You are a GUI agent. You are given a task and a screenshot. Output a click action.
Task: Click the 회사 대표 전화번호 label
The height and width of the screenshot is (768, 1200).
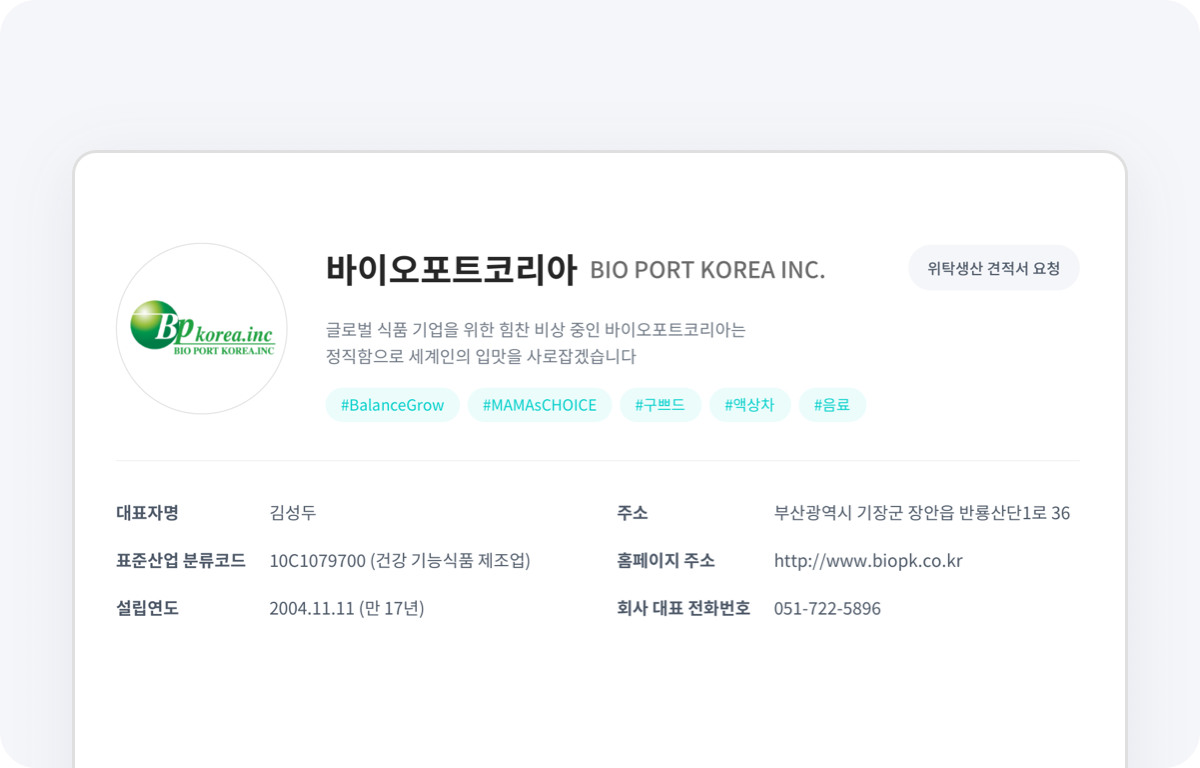[683, 608]
